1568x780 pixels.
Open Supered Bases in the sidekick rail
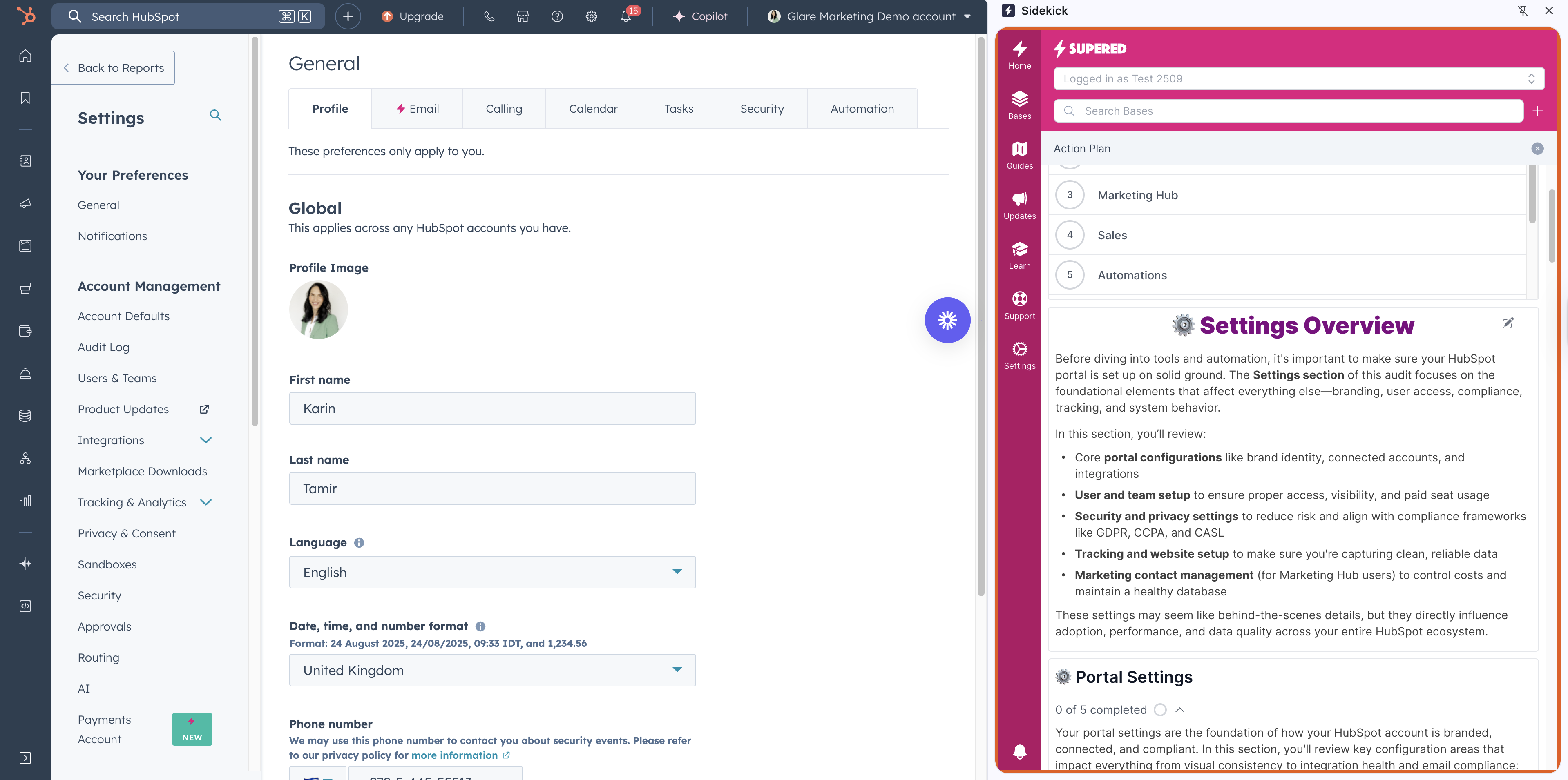[1020, 105]
